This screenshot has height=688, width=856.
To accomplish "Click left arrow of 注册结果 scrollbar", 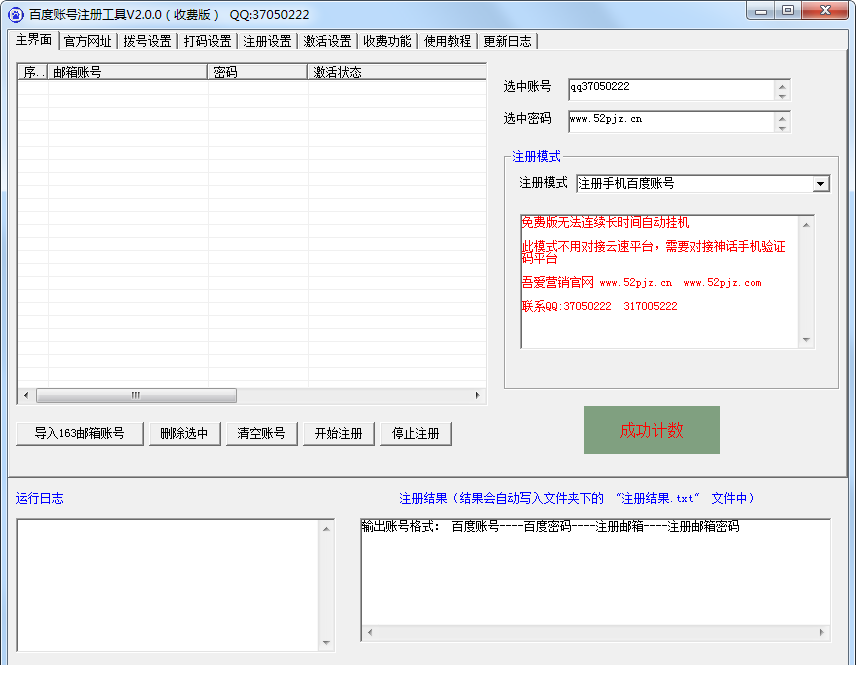I will click(x=370, y=633).
